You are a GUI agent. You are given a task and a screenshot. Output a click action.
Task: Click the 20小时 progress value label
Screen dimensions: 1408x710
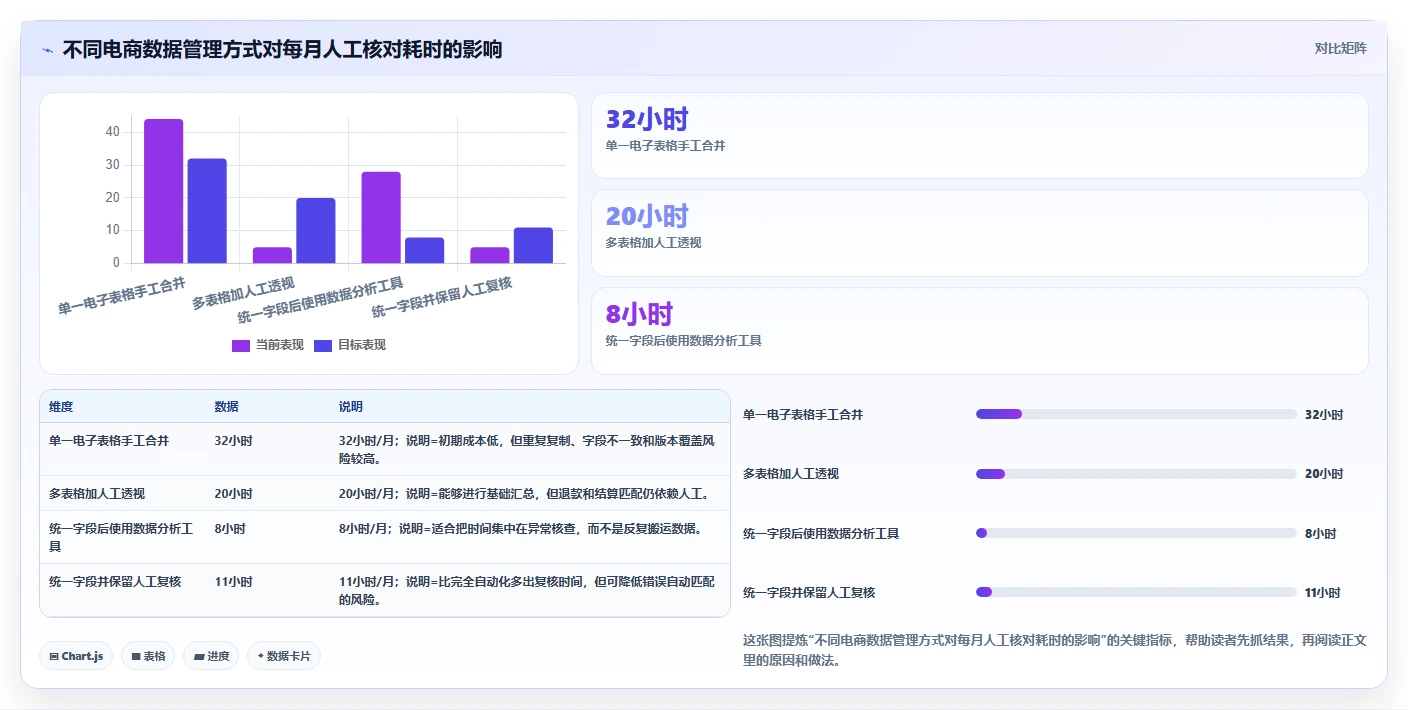point(1324,474)
